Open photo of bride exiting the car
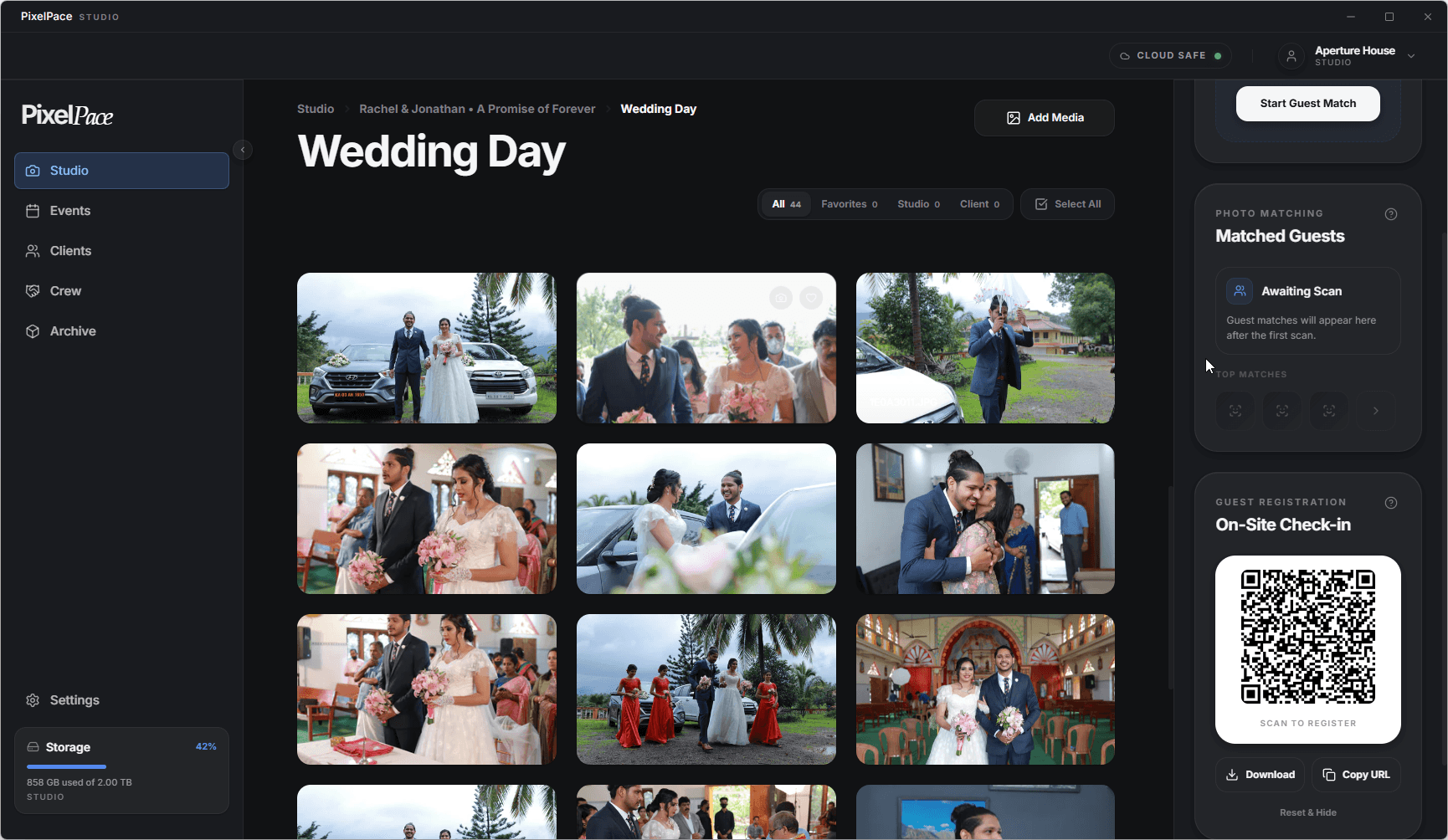The width and height of the screenshot is (1448, 840). click(706, 519)
